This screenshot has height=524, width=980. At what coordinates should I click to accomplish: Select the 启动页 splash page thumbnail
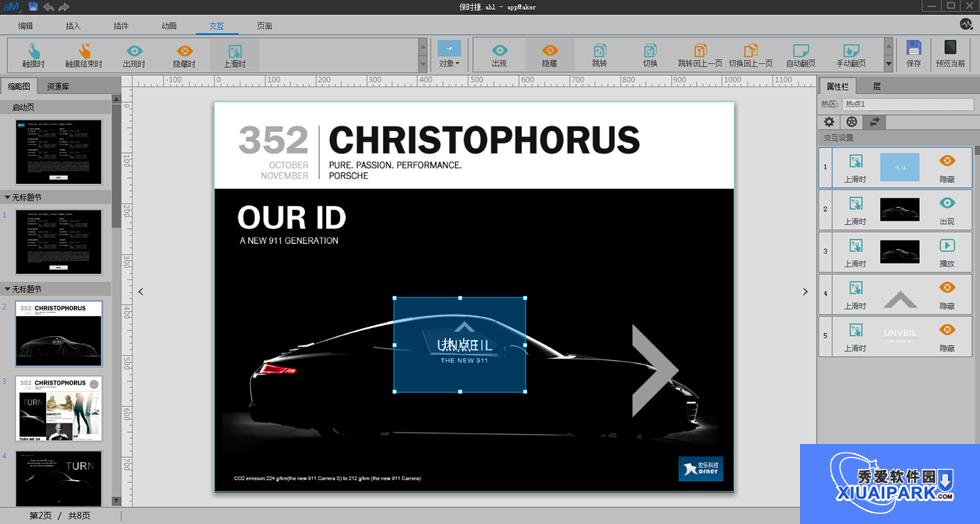pyautogui.click(x=59, y=152)
